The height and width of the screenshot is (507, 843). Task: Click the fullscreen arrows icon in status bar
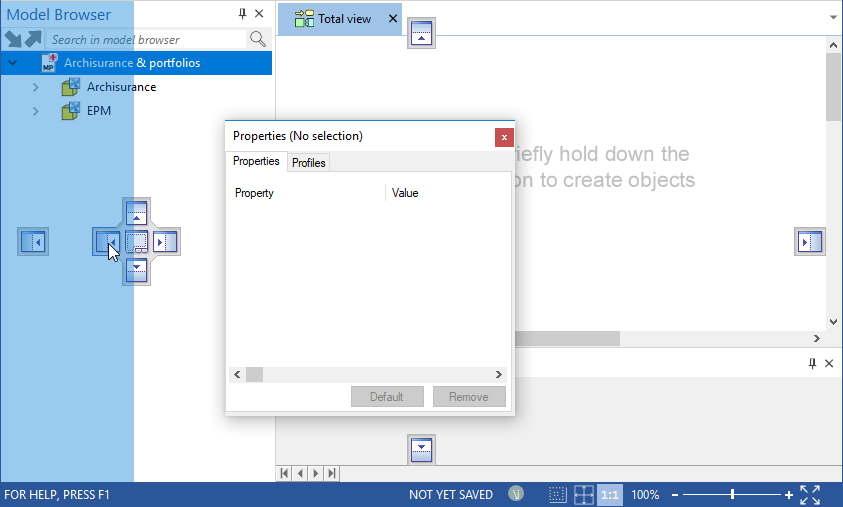810,495
